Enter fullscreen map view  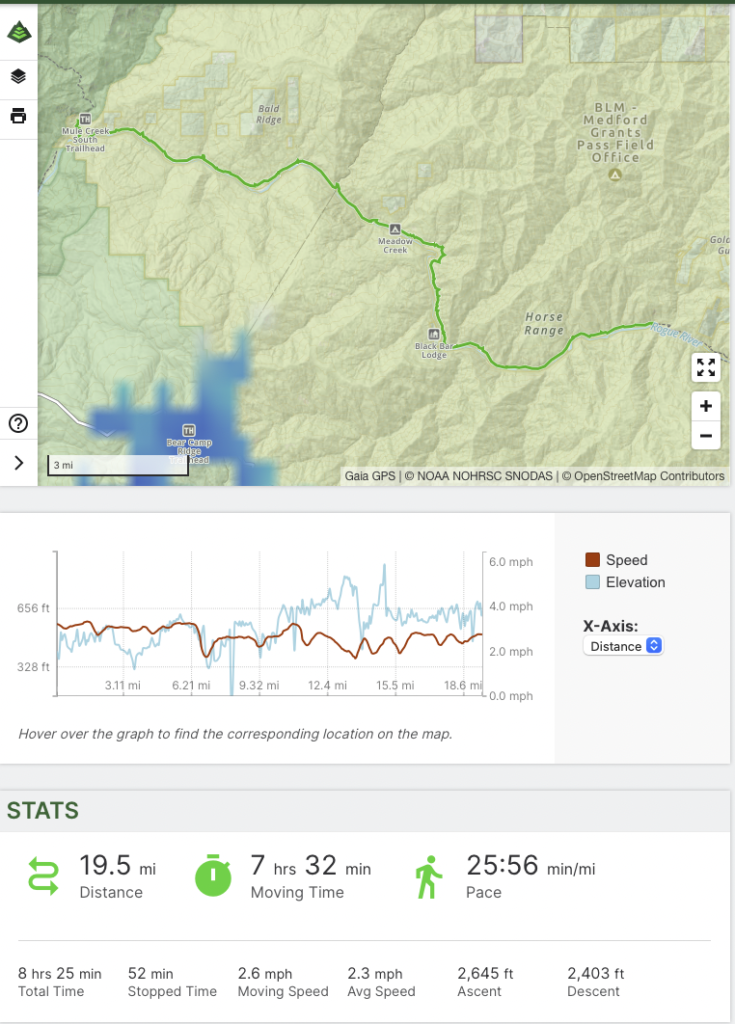[706, 367]
